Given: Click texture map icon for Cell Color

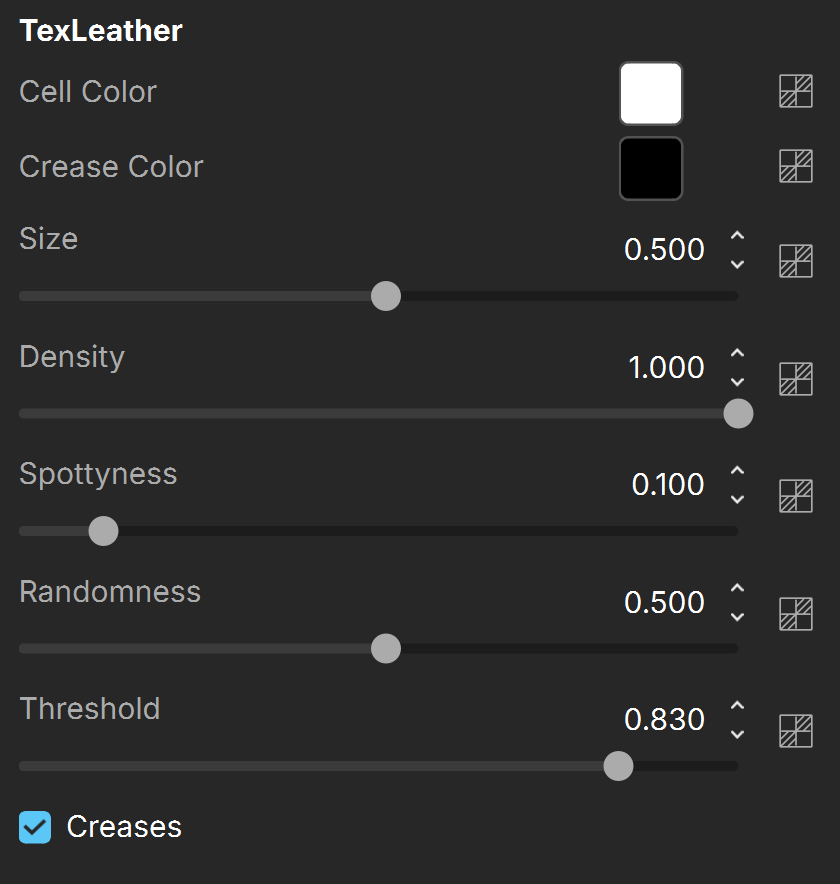Looking at the screenshot, I should (x=795, y=91).
